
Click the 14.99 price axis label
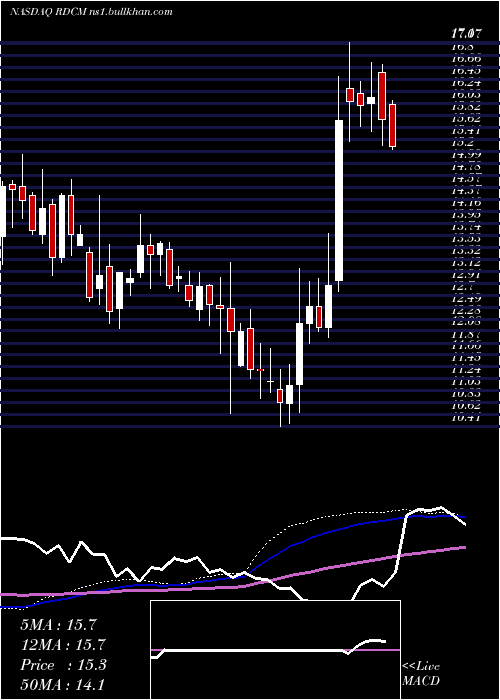point(466,155)
